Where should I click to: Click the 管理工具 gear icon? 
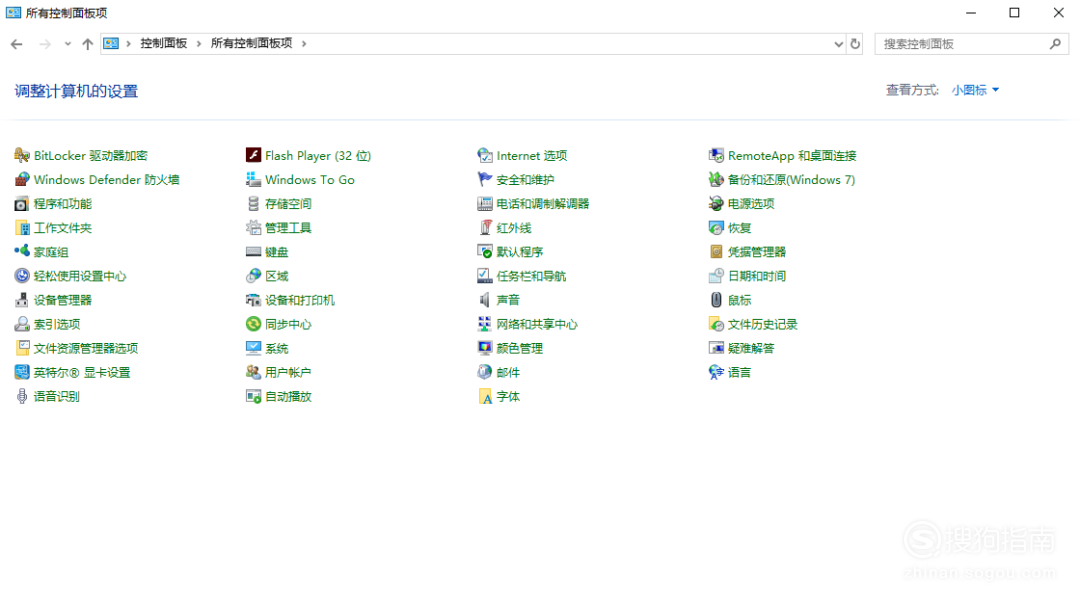coord(253,228)
